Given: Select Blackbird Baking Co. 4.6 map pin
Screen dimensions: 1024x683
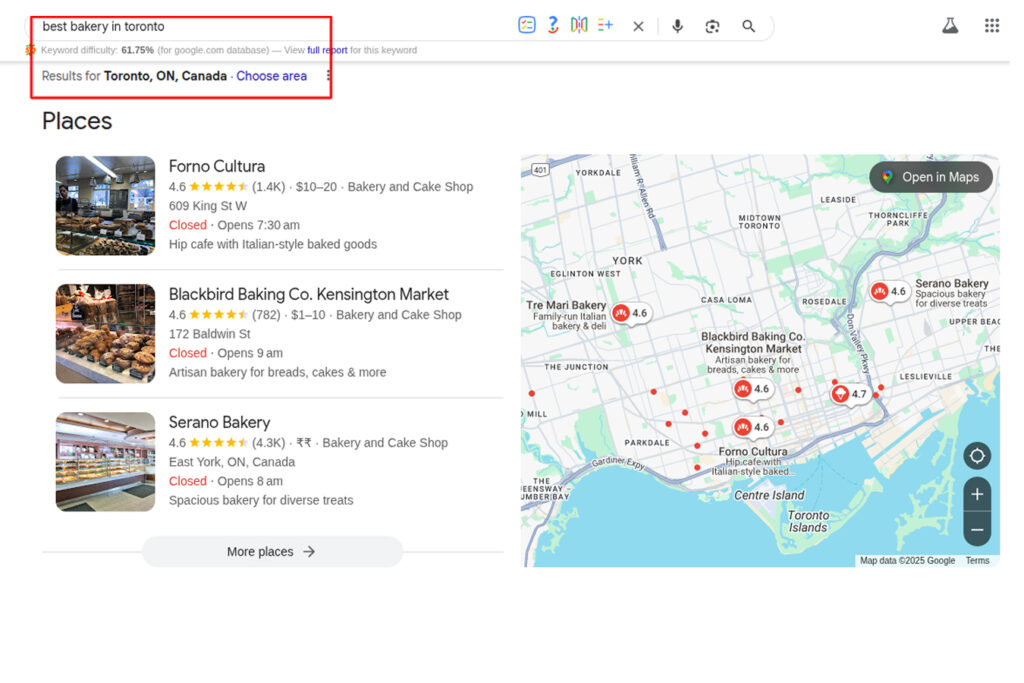Looking at the screenshot, I should point(752,389).
